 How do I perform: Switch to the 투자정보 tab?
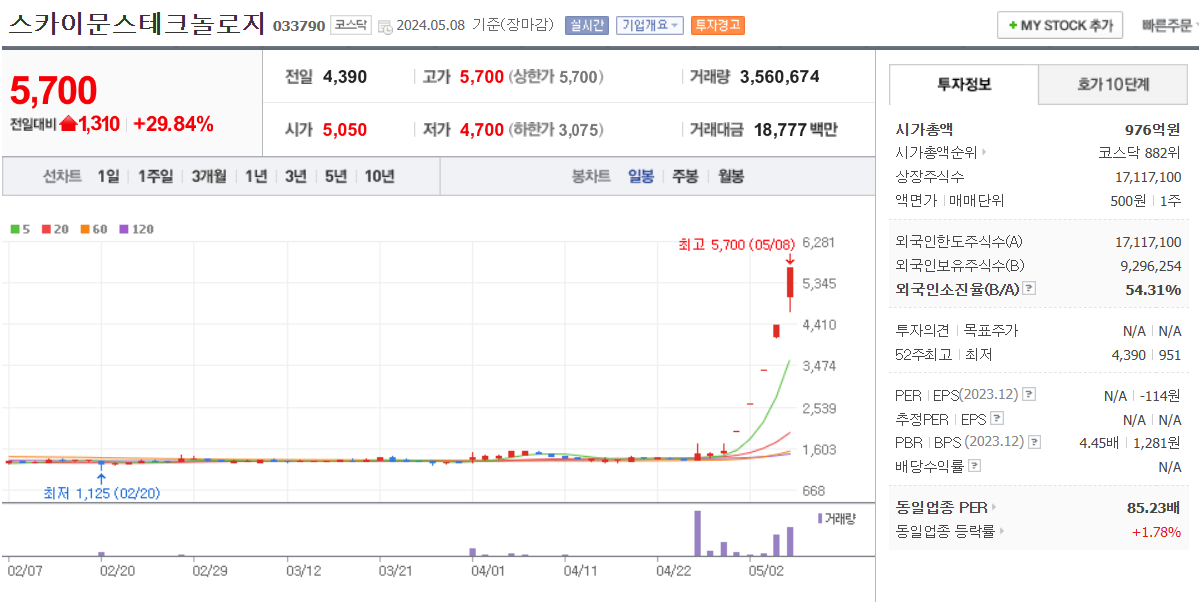(x=964, y=84)
